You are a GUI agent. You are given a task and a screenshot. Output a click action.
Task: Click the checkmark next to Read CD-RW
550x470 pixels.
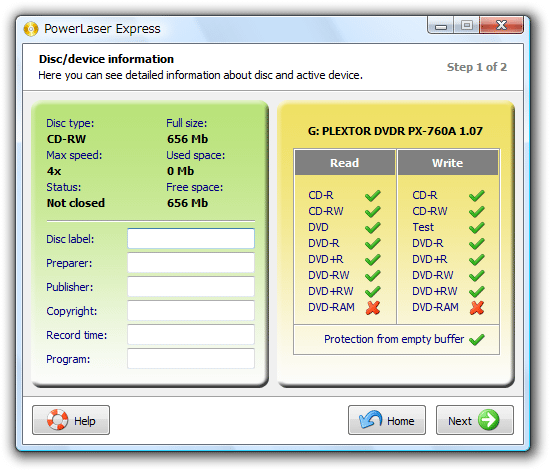point(373,212)
